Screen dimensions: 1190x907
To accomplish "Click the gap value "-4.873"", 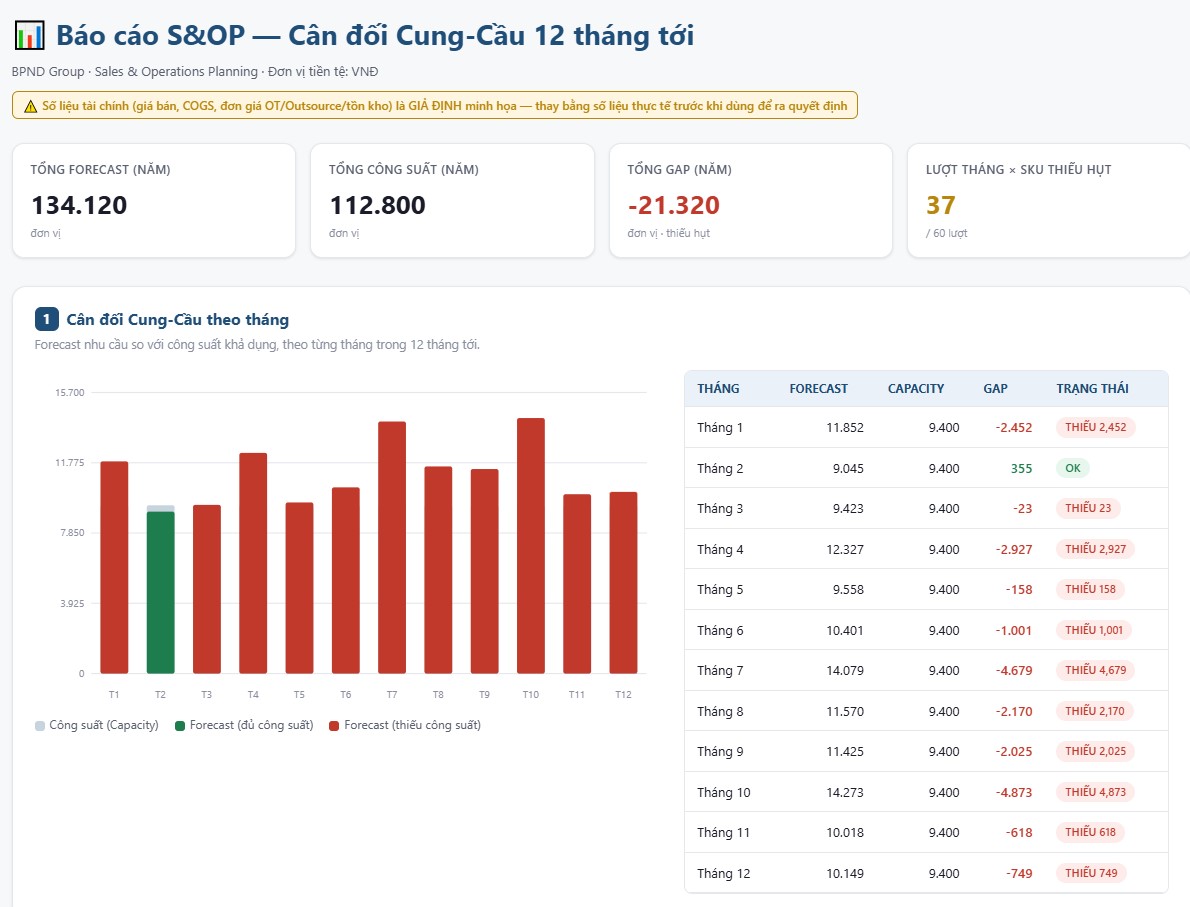I will pos(1014,792).
